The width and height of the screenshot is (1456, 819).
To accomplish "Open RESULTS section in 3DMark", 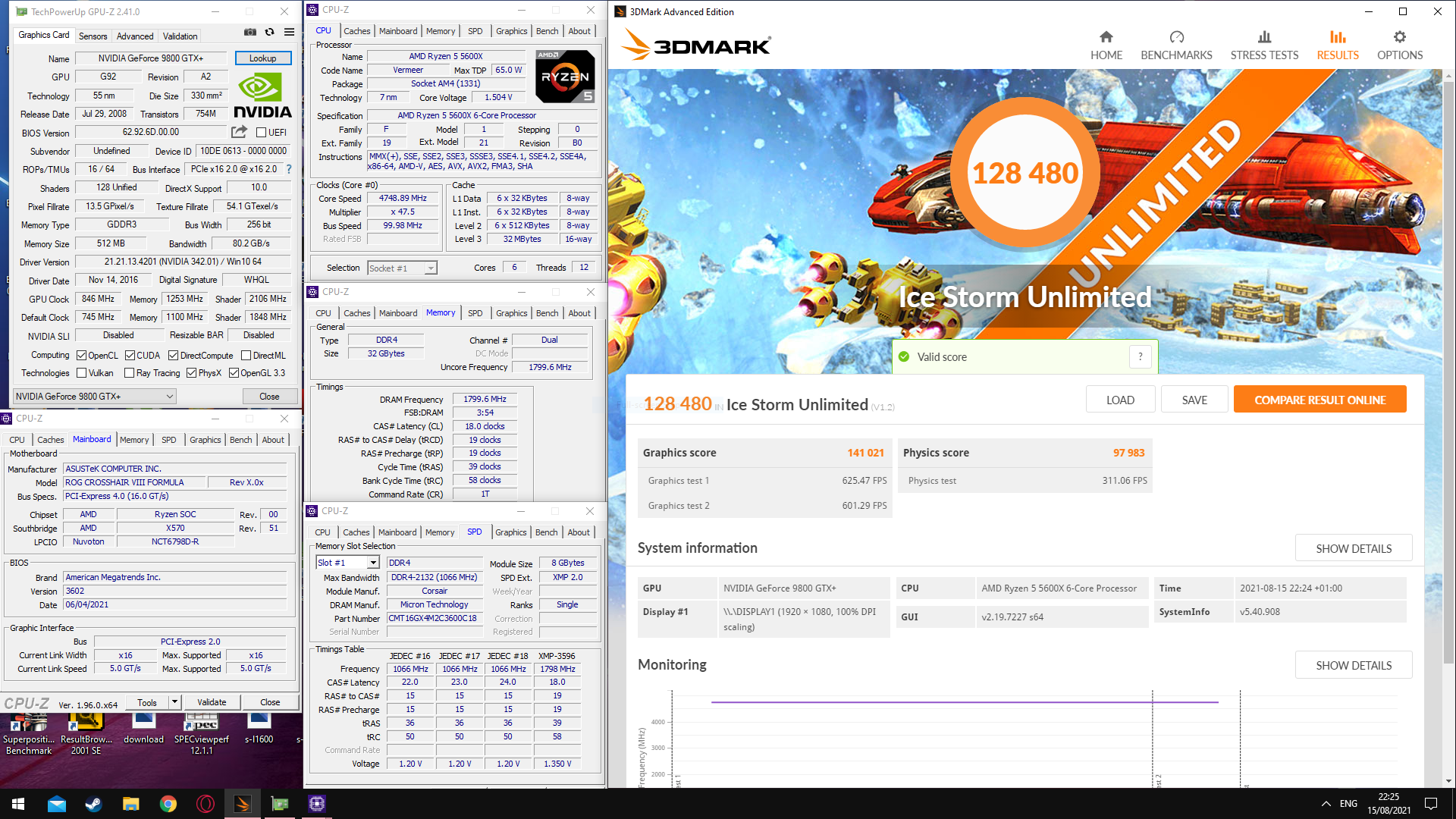I will click(1338, 45).
